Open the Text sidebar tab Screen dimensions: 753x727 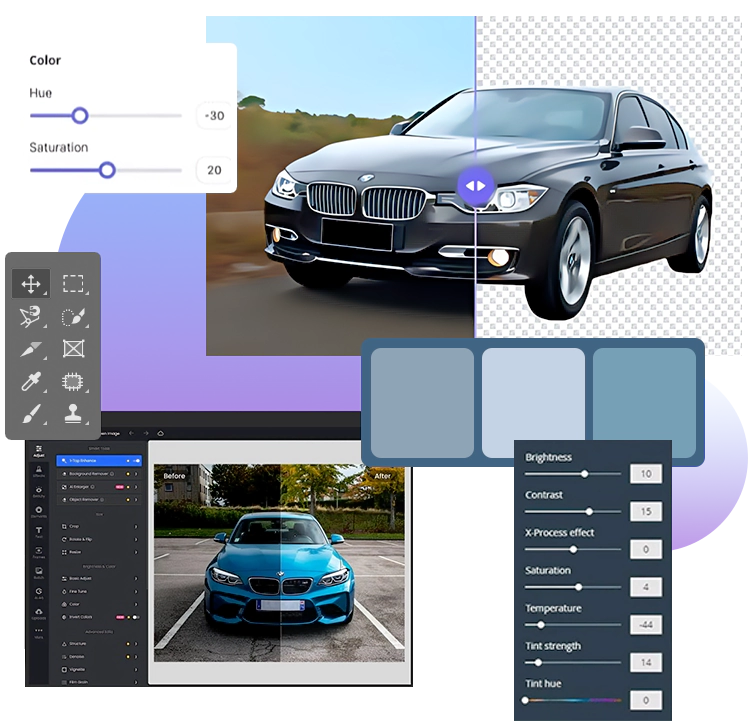click(x=39, y=532)
